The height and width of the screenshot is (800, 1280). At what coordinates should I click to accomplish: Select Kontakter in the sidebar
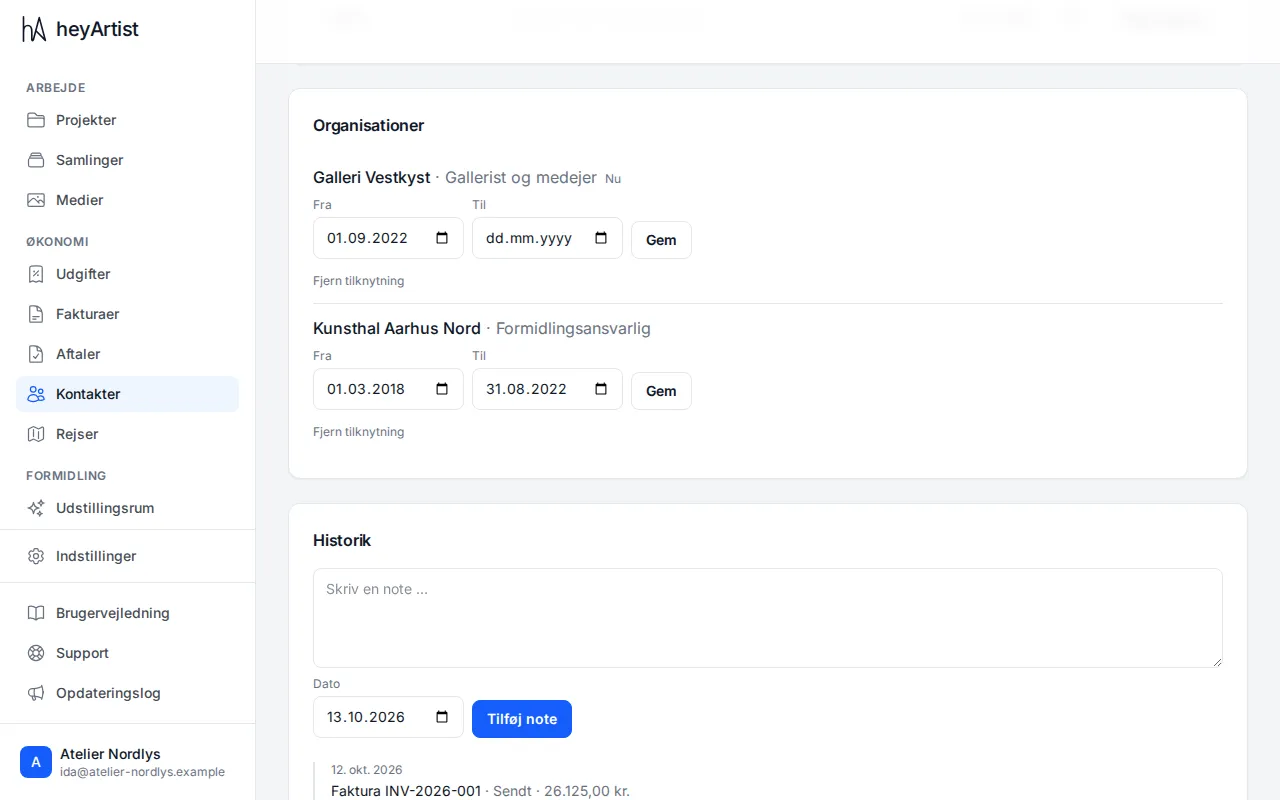pyautogui.click(x=127, y=394)
